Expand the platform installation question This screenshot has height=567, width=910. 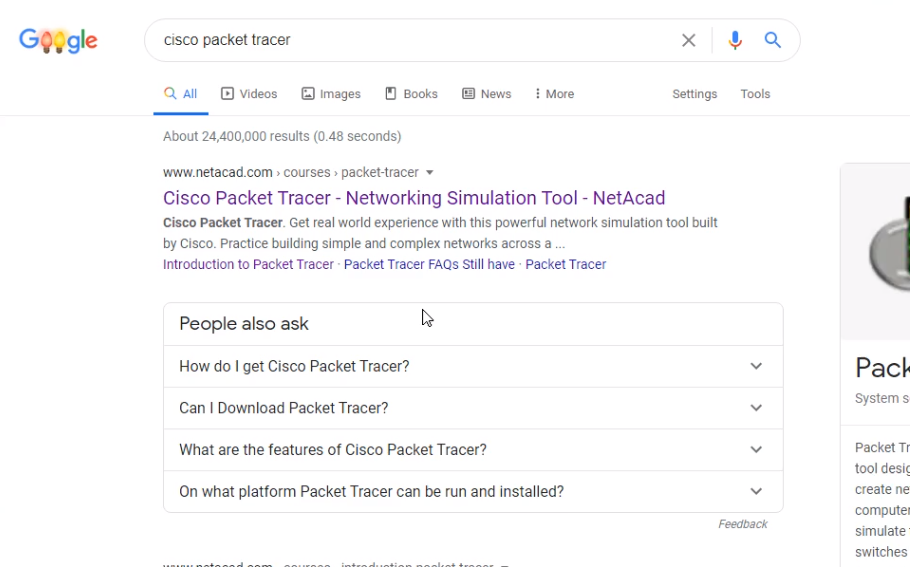pyautogui.click(x=472, y=492)
